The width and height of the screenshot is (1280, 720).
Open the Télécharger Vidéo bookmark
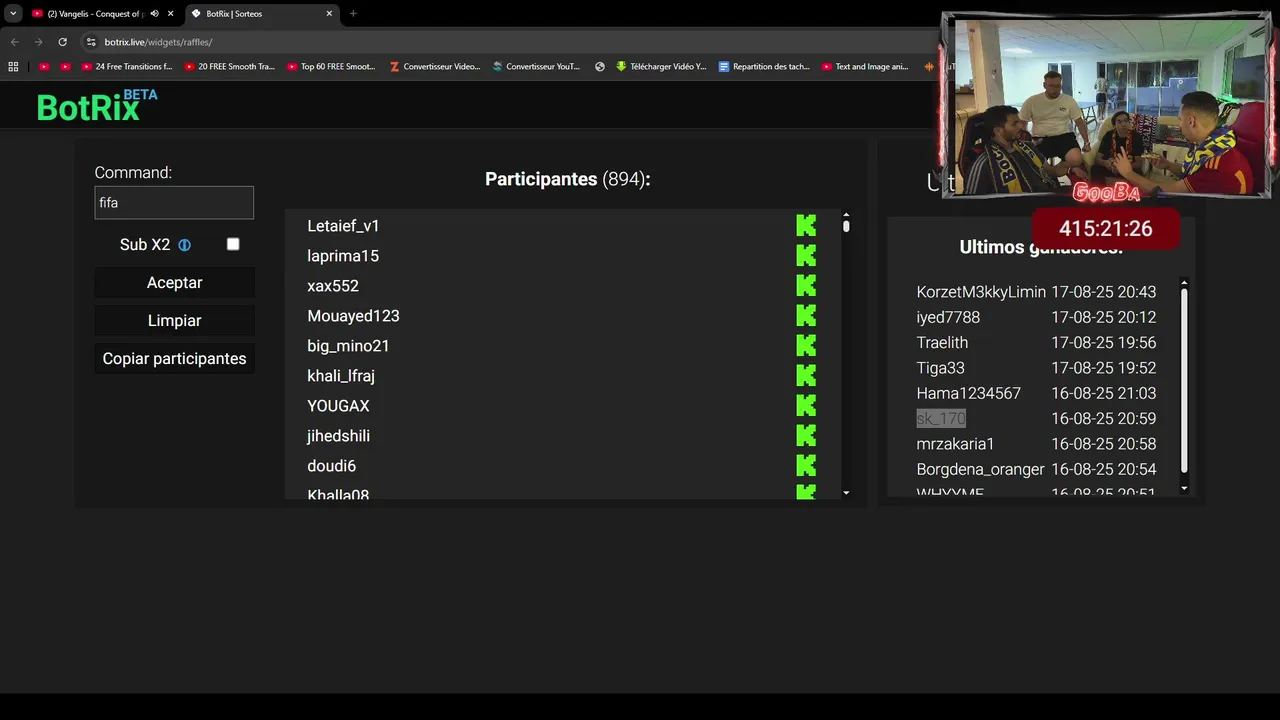click(661, 67)
